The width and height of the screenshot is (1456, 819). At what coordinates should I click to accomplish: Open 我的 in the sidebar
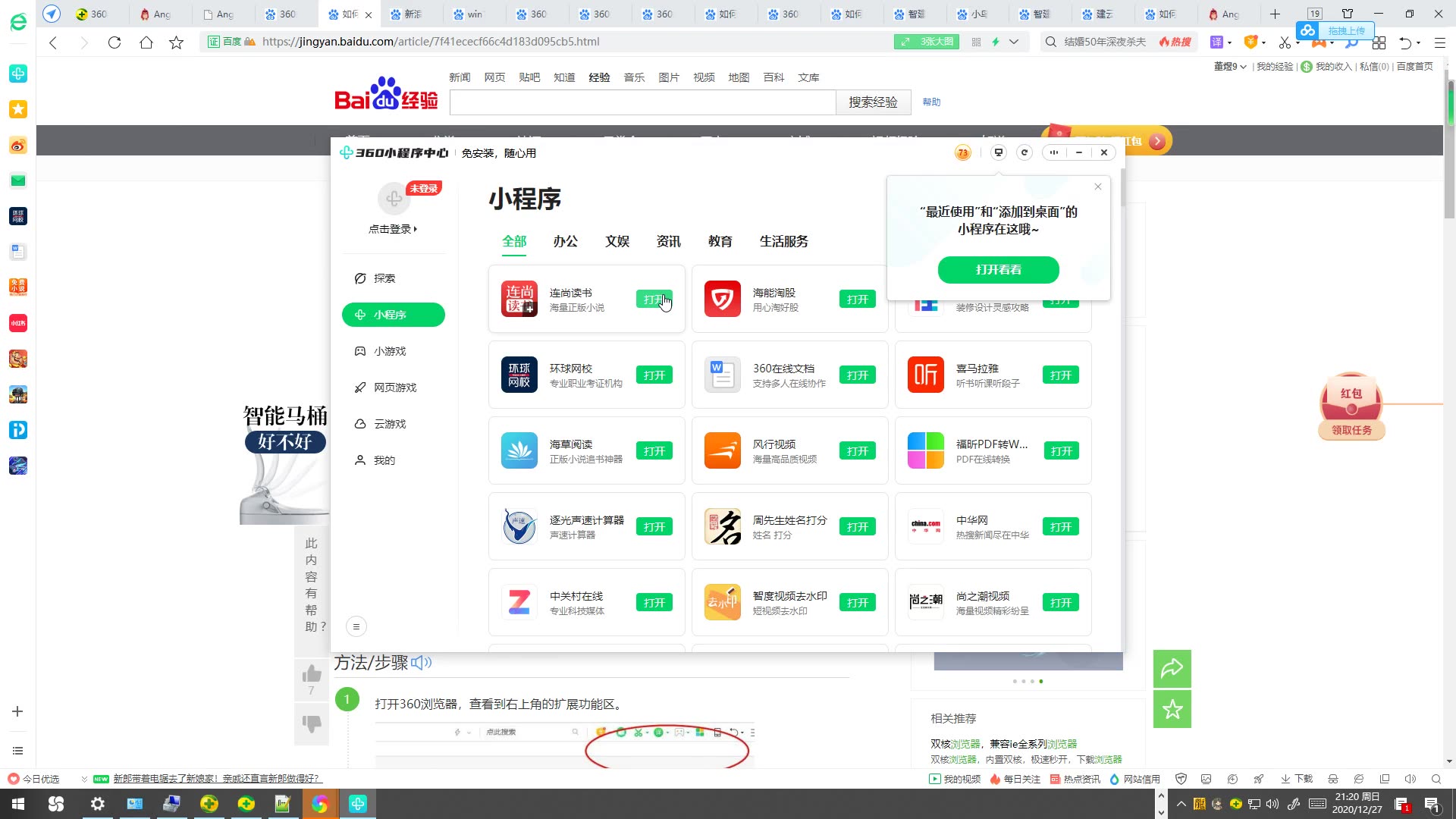tap(394, 460)
